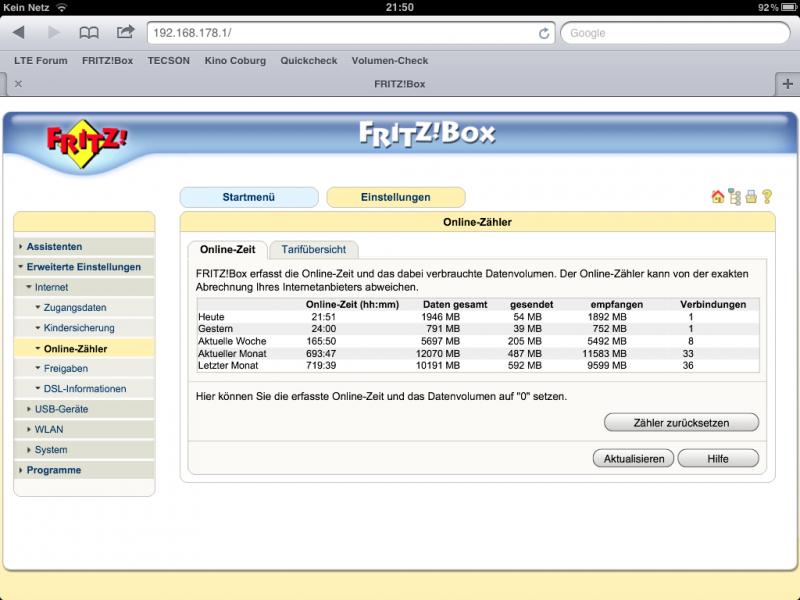Click the Aktueller Monat row label
Image resolution: width=800 pixels, height=600 pixels.
pyautogui.click(x=232, y=354)
